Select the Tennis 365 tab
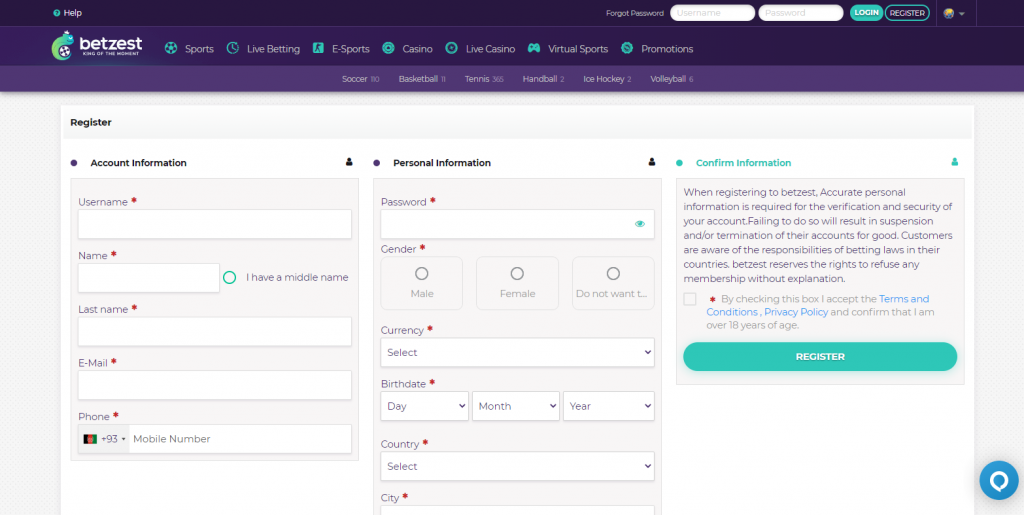Viewport: 1024px width, 515px height. click(484, 79)
